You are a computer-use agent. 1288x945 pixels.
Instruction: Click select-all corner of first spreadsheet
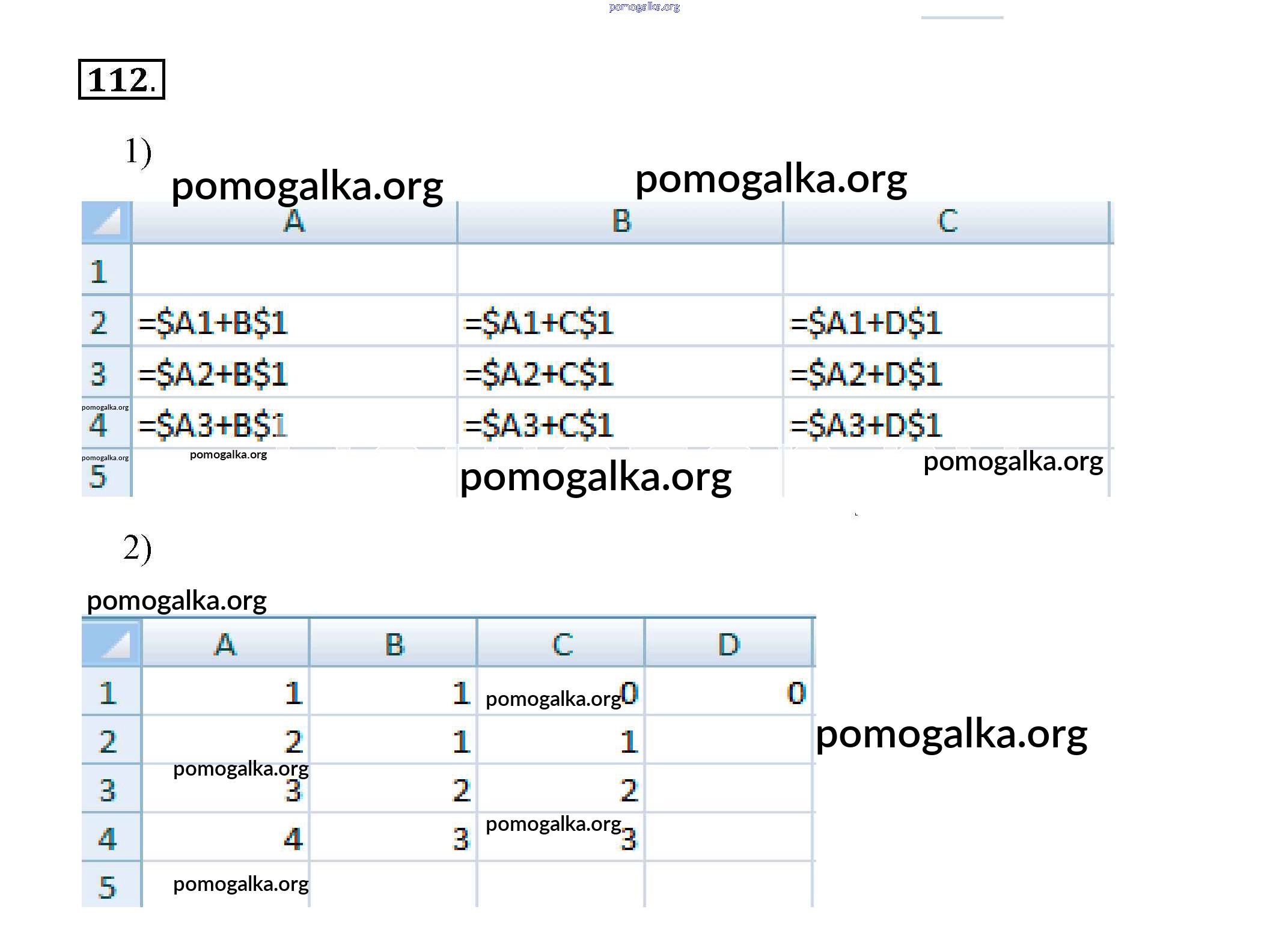[106, 222]
